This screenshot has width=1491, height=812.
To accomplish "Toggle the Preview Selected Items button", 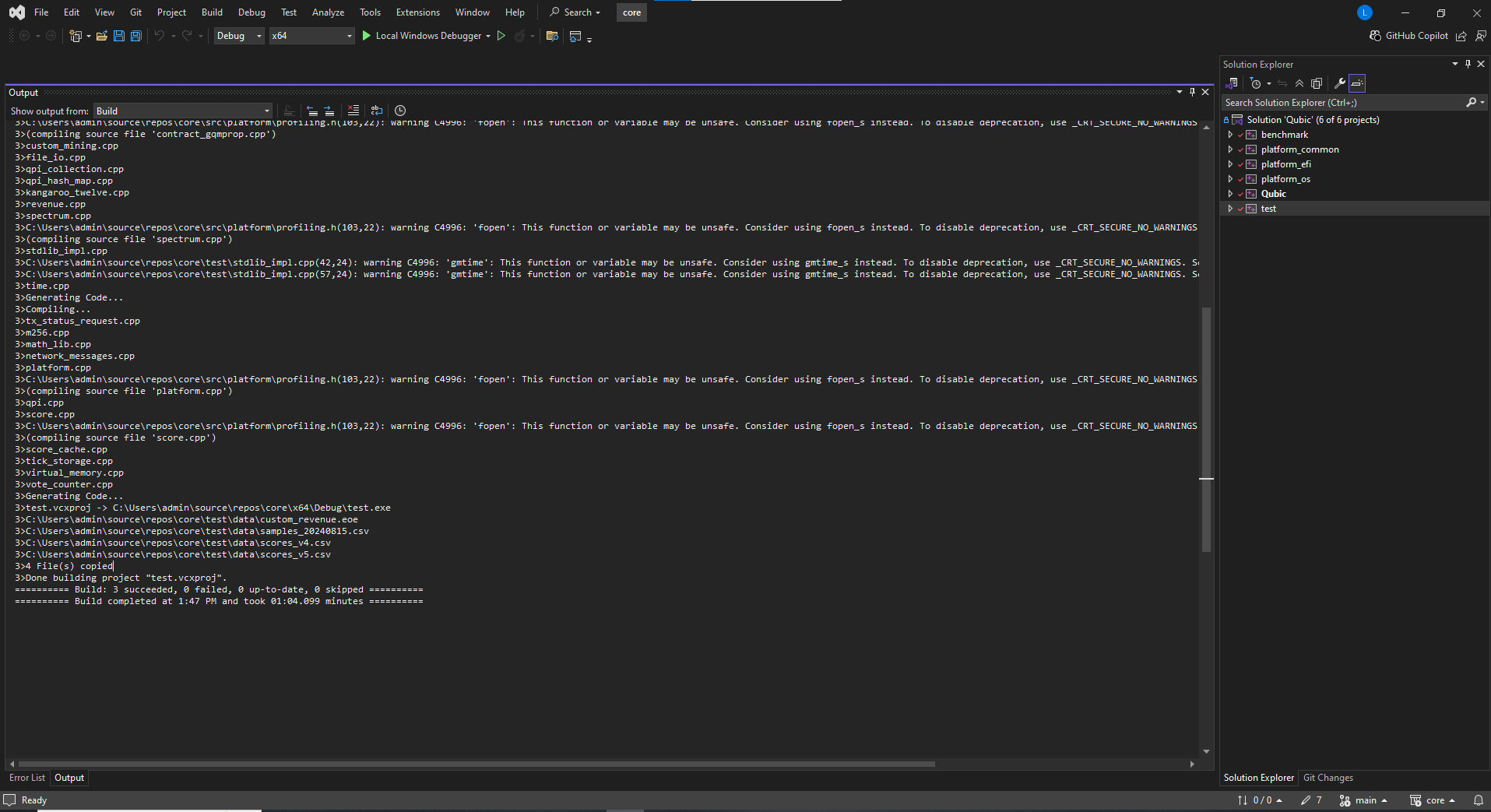I will (x=1357, y=83).
